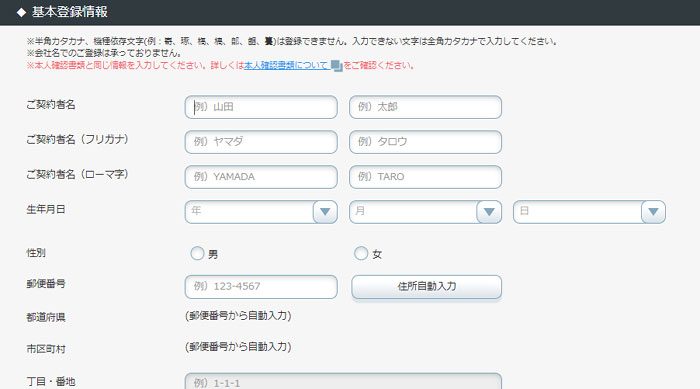
Task: Click the red ※本人確認書類と同じ情報 notice
Action: (x=221, y=66)
